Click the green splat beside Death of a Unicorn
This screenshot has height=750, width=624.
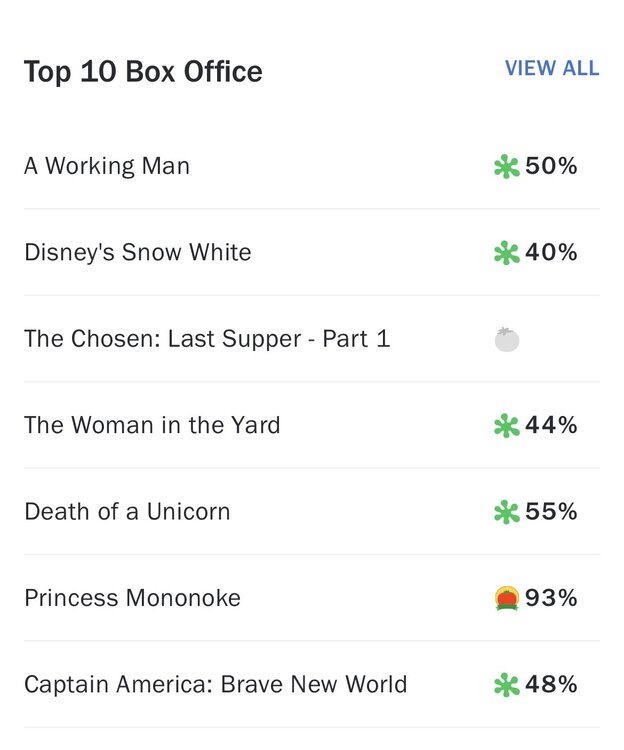507,512
